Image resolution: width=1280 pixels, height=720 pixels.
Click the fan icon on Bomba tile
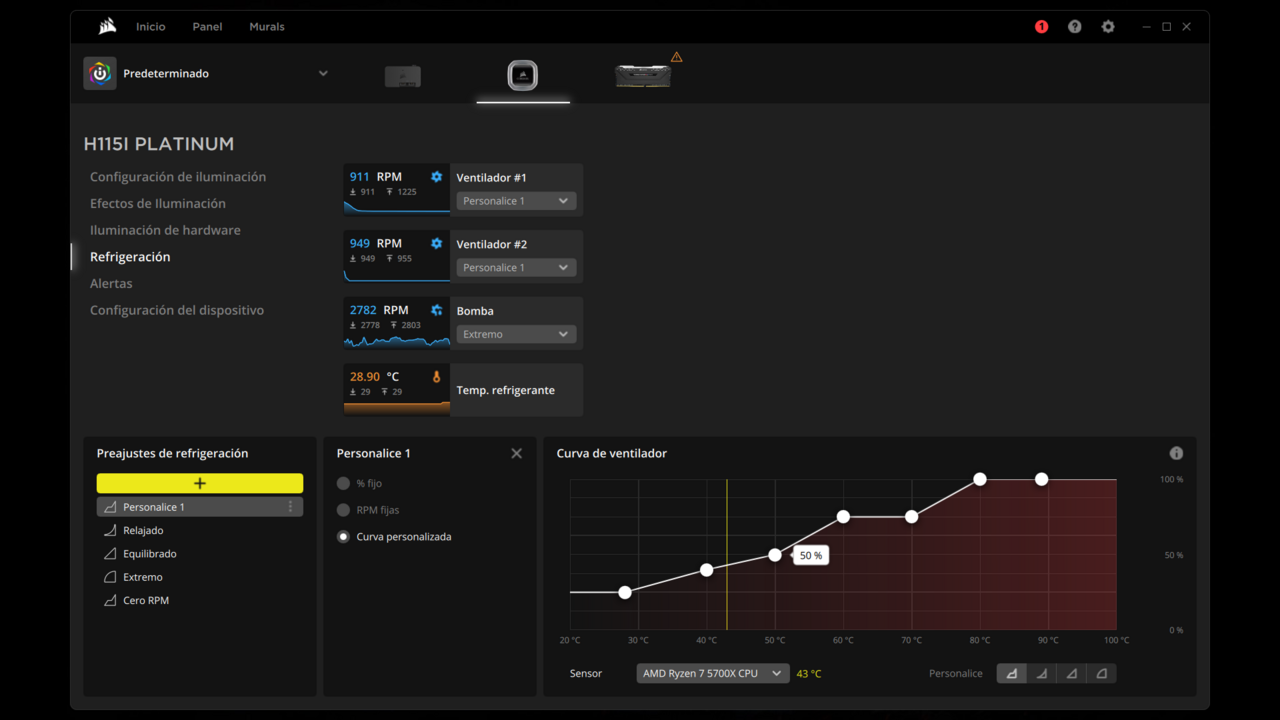436,310
